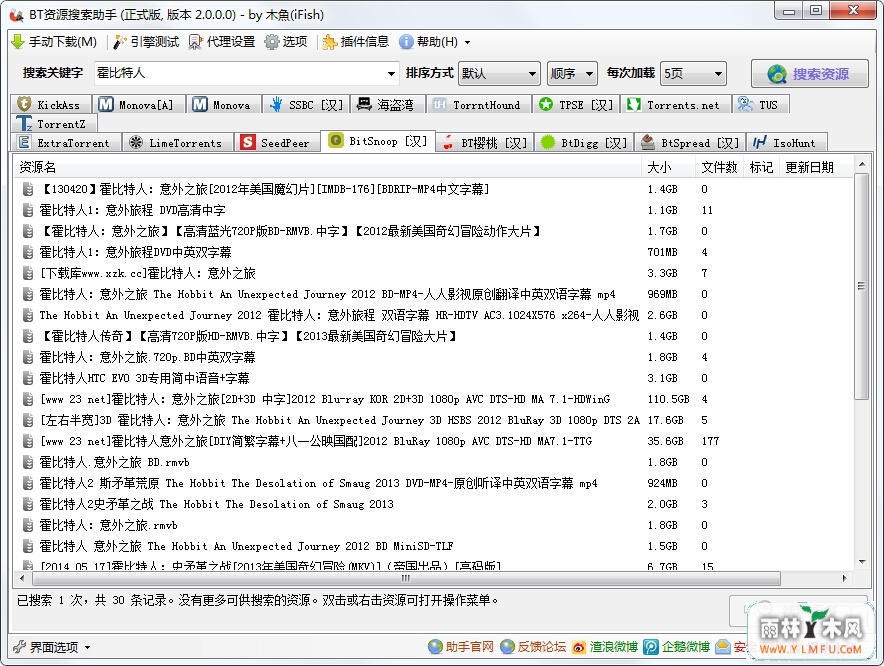Sort by the 文件数 column header
Screen dimensions: 884x666
coord(719,167)
